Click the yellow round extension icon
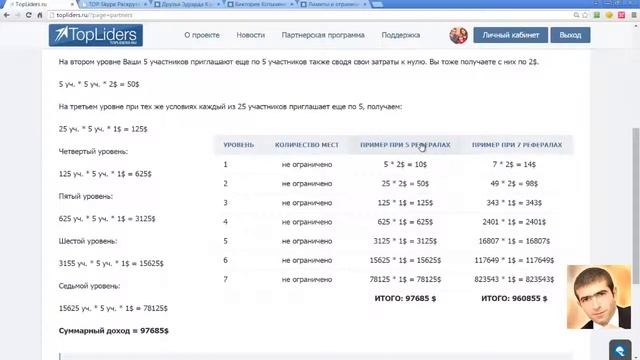 [x=609, y=15]
